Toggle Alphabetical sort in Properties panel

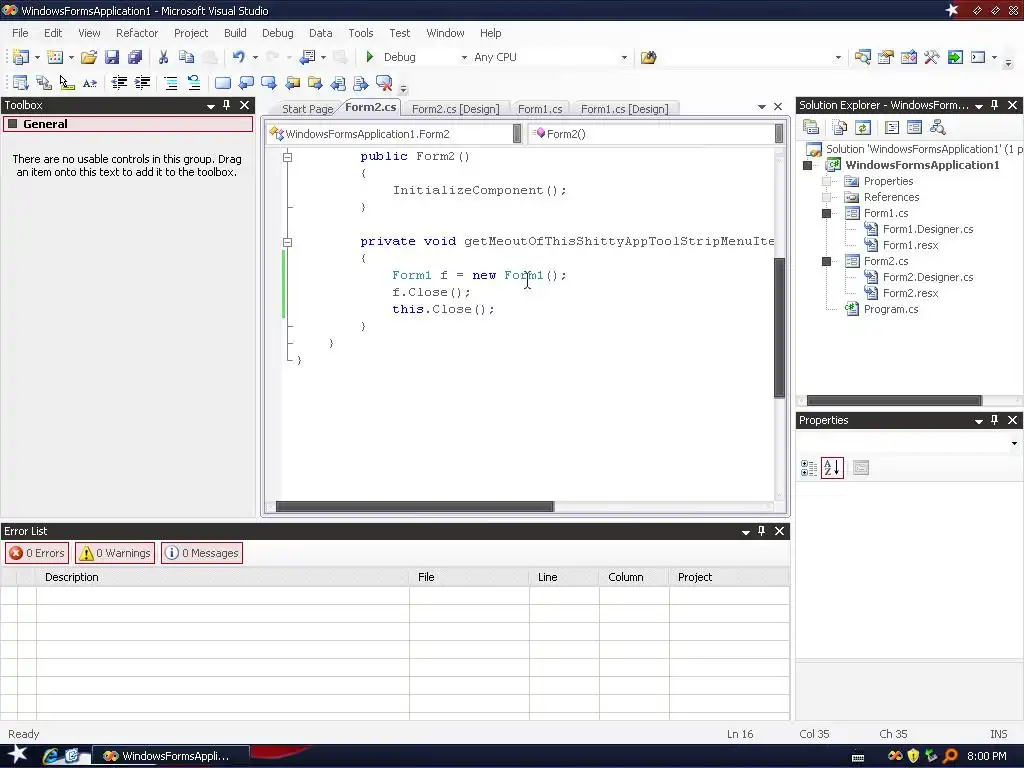pos(832,468)
